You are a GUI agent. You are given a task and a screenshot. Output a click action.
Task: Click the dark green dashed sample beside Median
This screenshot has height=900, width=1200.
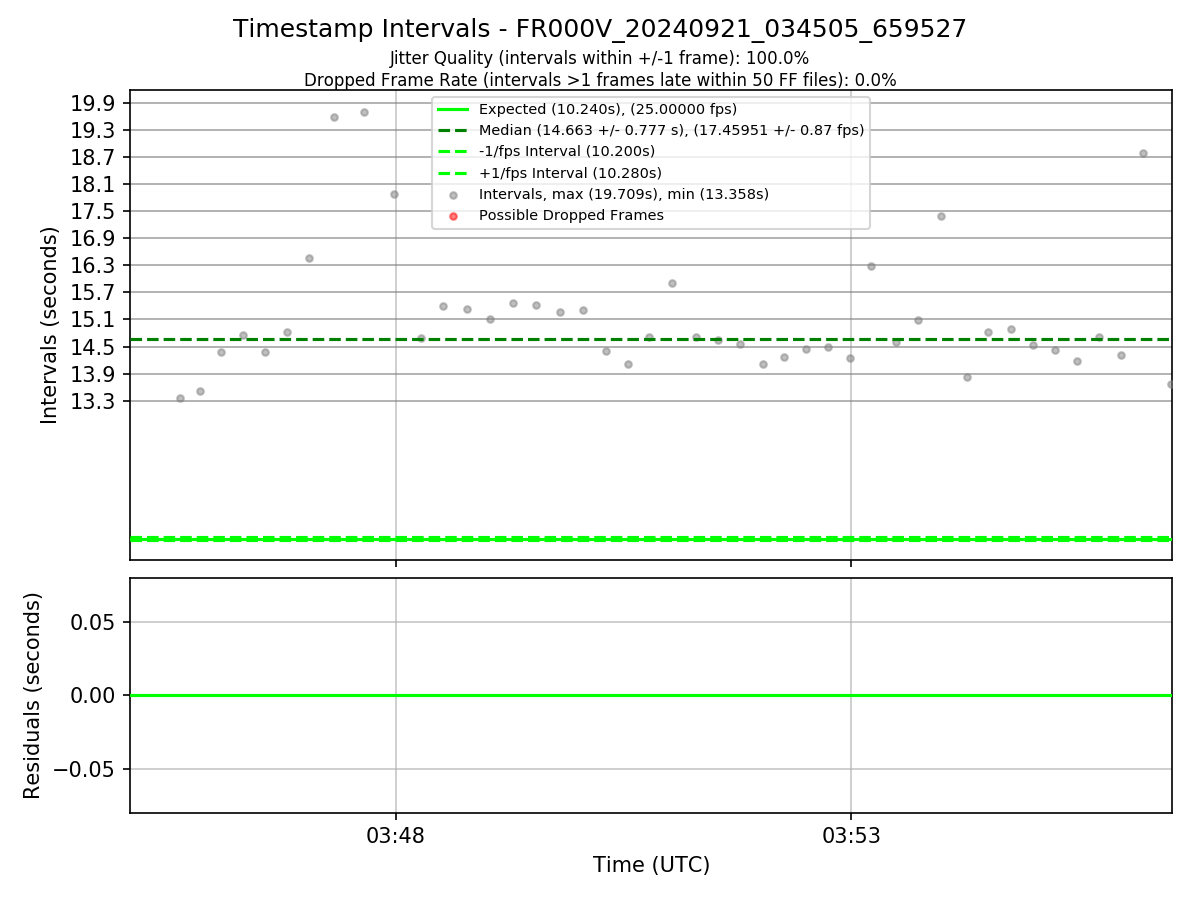pos(454,130)
